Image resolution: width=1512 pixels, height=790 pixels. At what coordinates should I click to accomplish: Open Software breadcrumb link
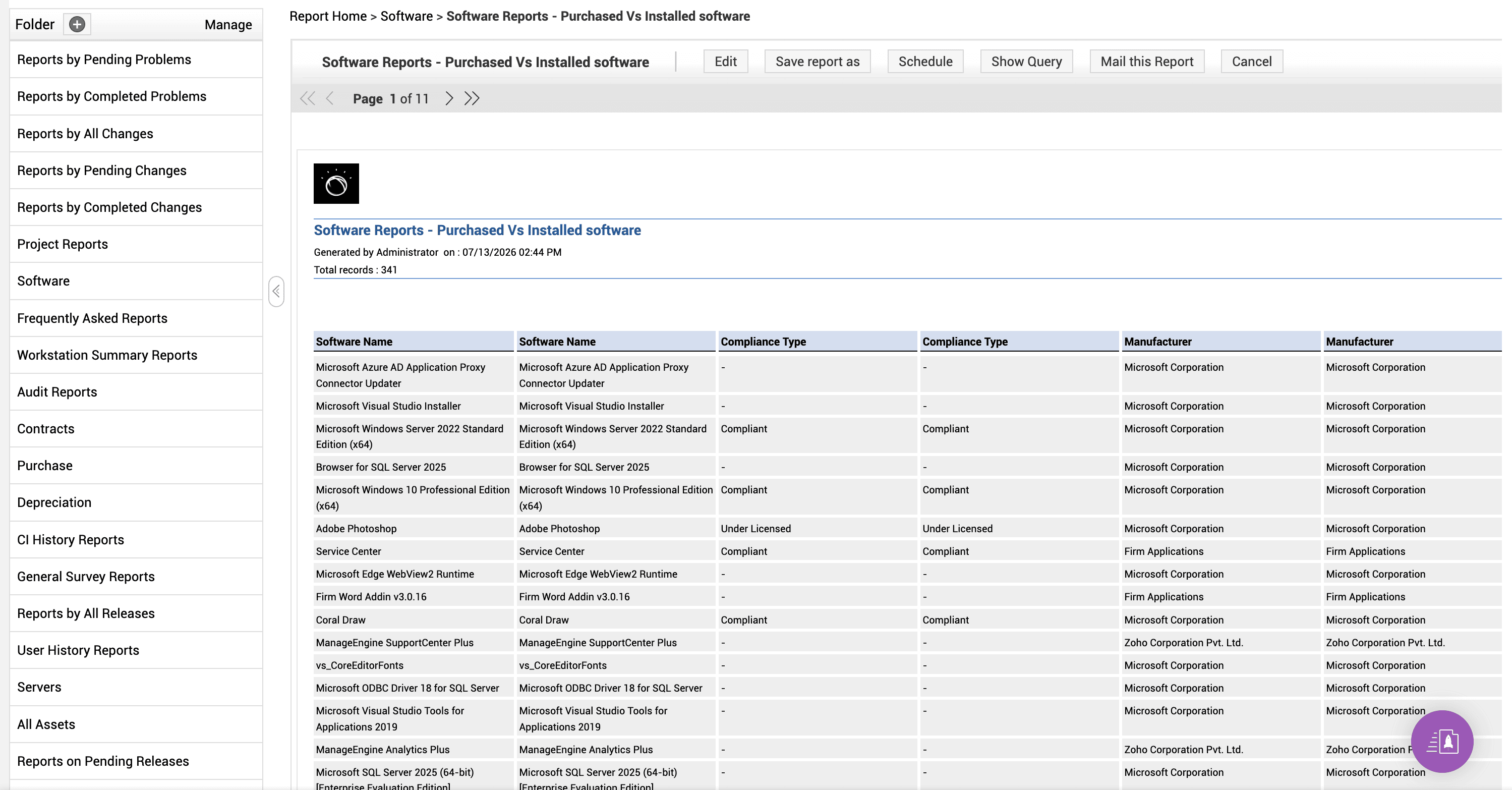click(x=406, y=17)
